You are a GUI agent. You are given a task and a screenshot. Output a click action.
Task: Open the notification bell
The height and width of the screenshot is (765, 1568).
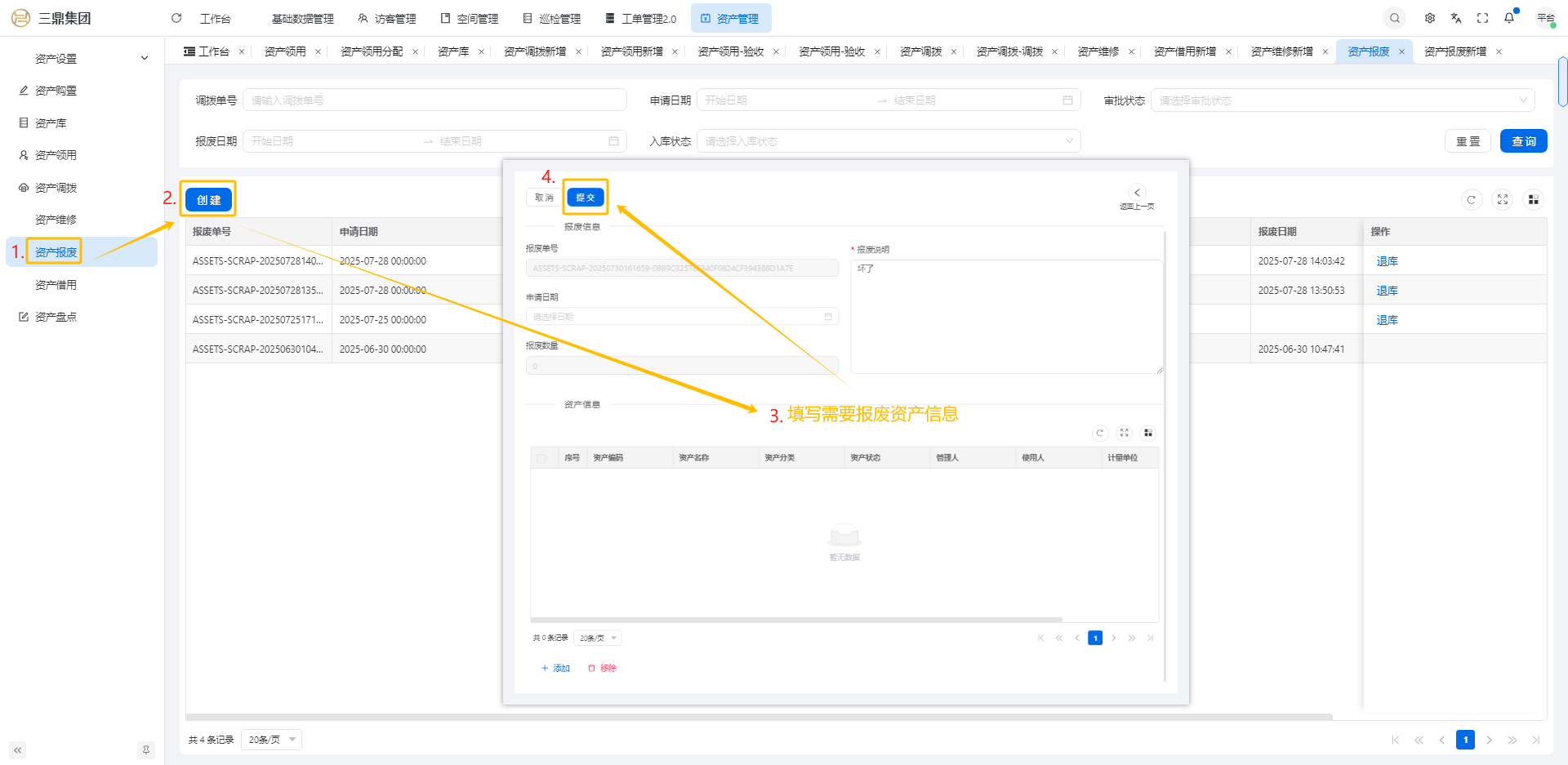1509,18
